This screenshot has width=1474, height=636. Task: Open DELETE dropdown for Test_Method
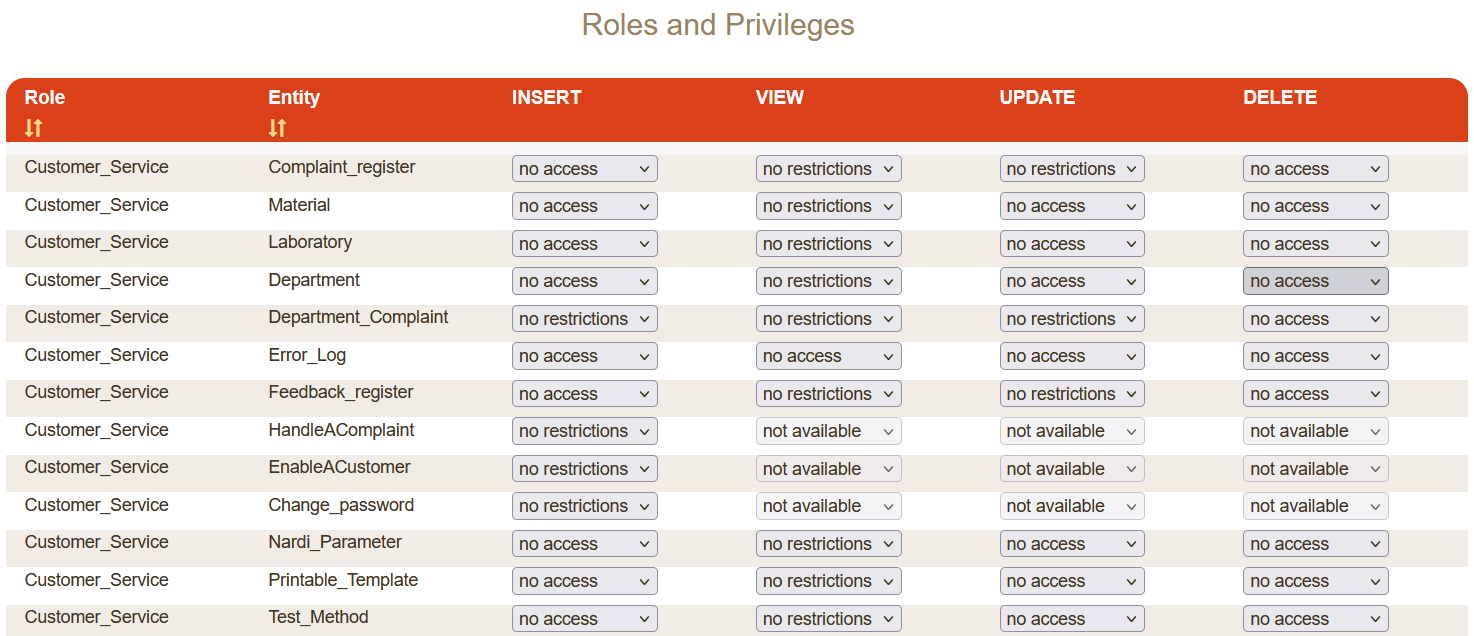tap(1316, 619)
